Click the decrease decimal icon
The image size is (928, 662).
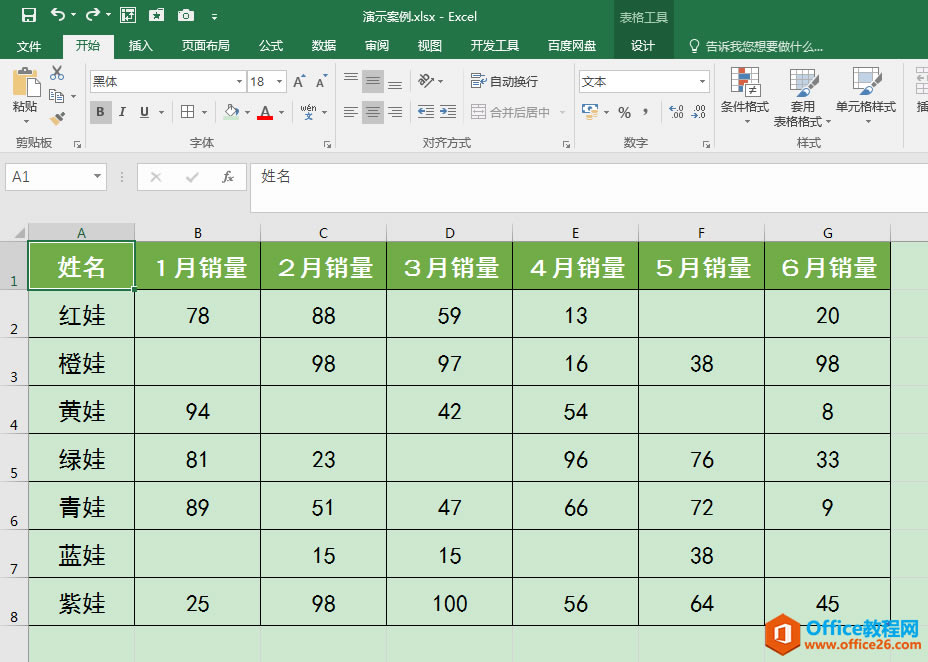[698, 112]
